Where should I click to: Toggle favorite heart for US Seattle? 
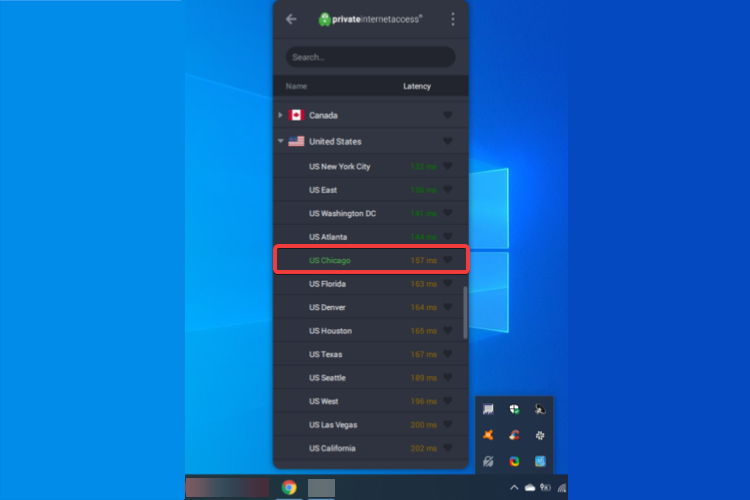448,378
